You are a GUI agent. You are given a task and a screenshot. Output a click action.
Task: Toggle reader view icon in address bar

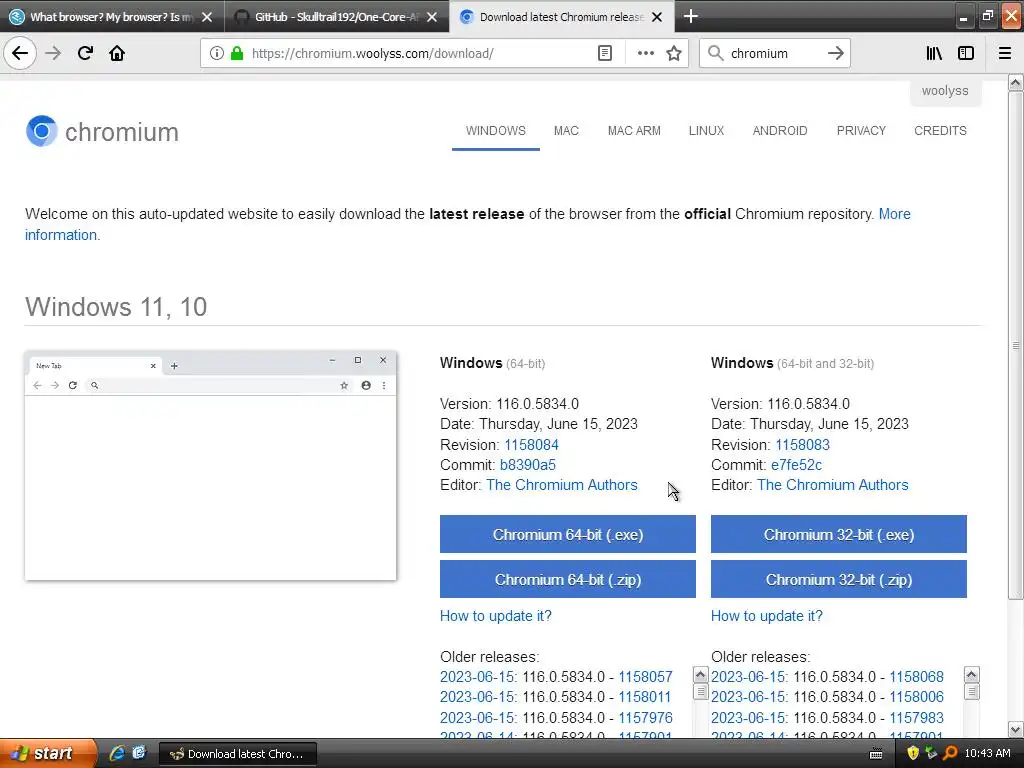[605, 53]
